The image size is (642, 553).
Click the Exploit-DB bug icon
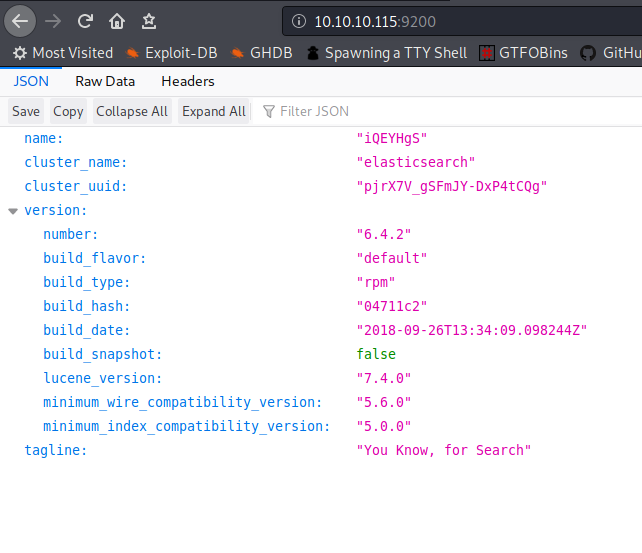132,53
